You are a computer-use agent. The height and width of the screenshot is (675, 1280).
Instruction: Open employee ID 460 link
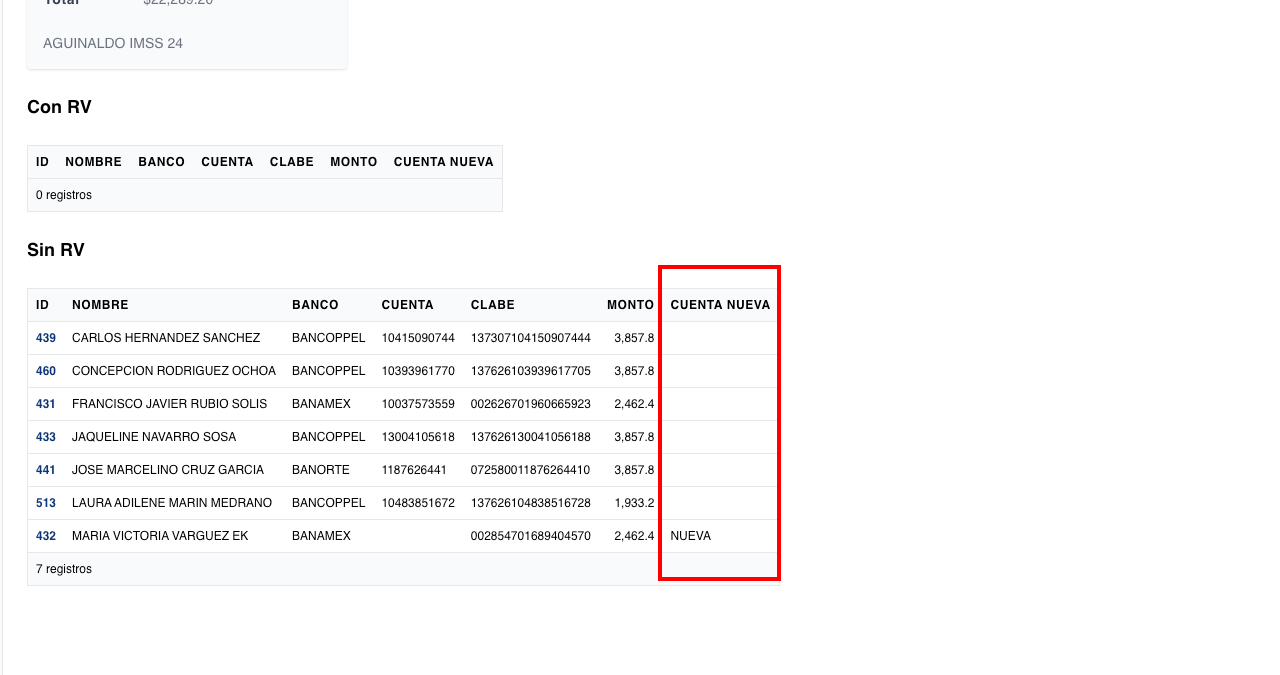(46, 371)
